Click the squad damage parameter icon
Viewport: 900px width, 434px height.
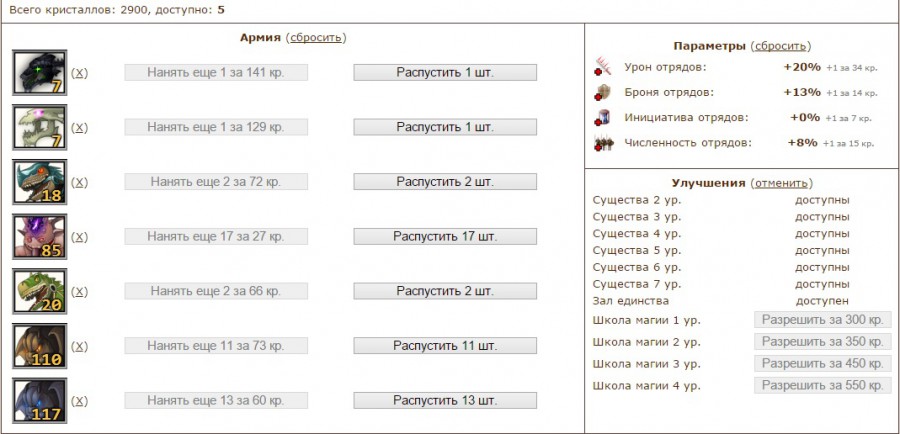tap(602, 67)
